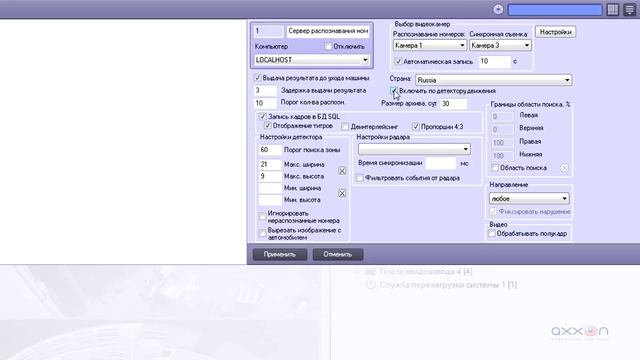
Task: Click the round icon left of the search bar
Action: [498, 9]
